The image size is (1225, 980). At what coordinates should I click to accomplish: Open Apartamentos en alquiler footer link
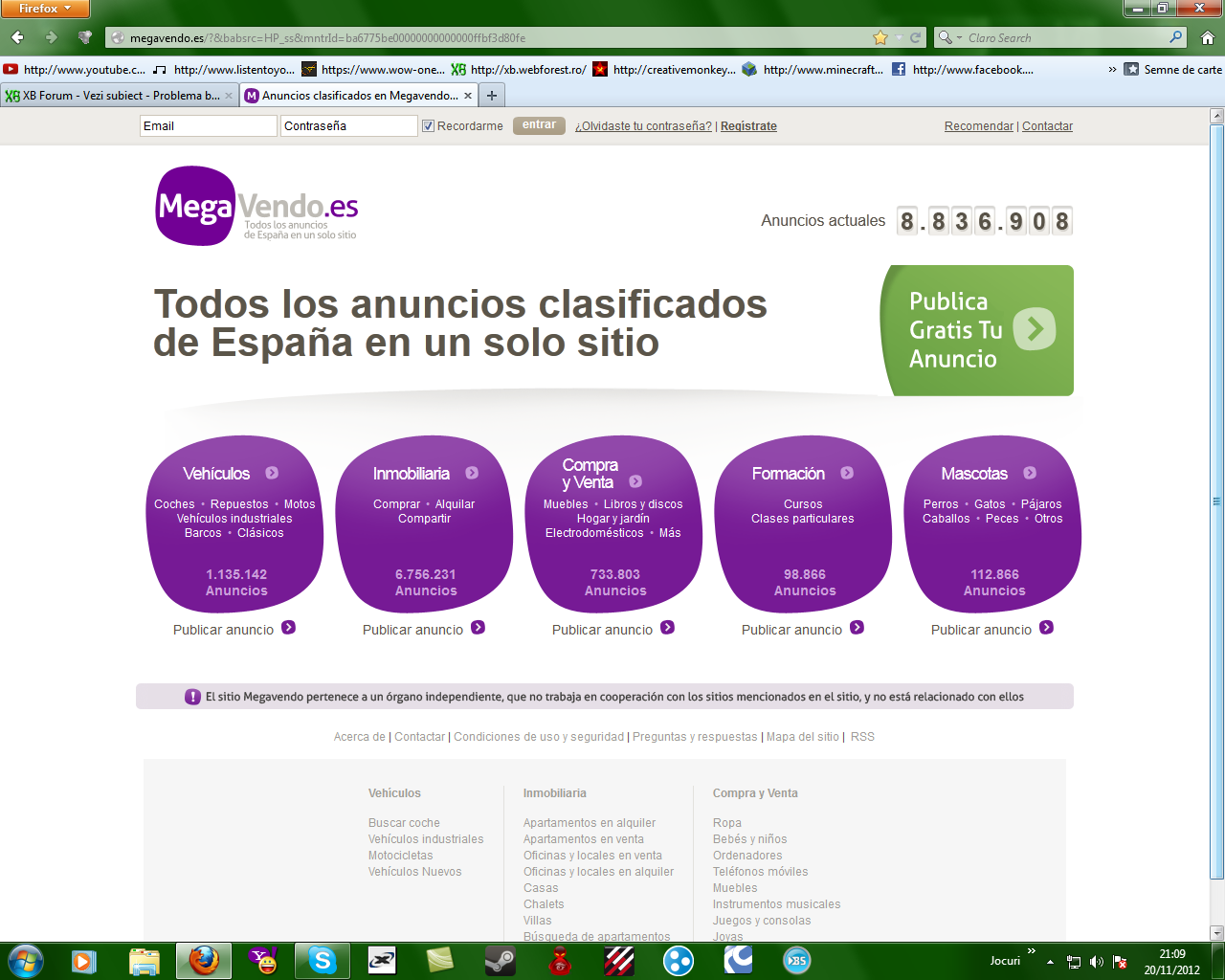[x=590, y=823]
